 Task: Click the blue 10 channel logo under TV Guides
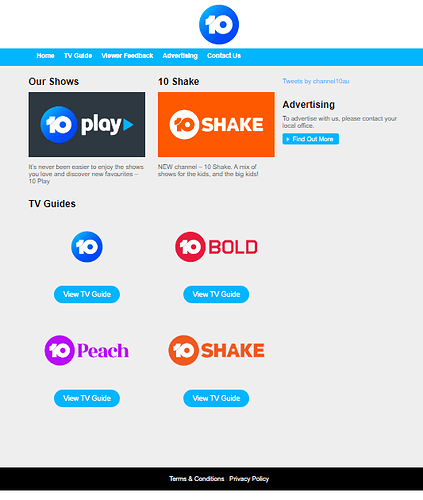point(87,247)
